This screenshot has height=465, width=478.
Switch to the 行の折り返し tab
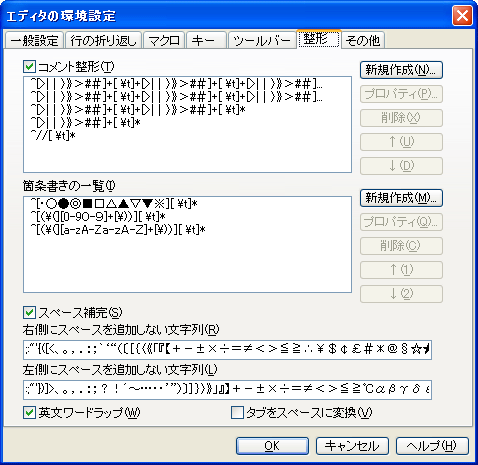tap(104, 40)
